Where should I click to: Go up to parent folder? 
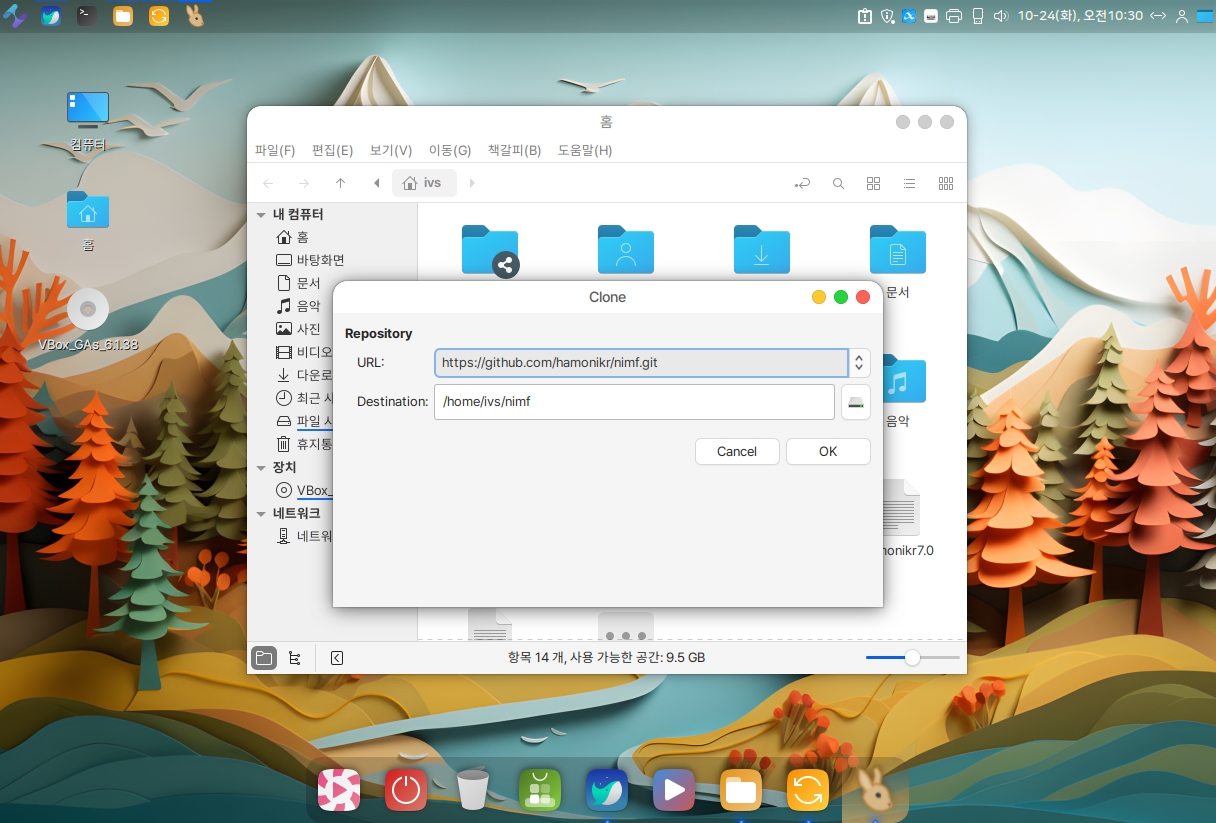[x=340, y=184]
